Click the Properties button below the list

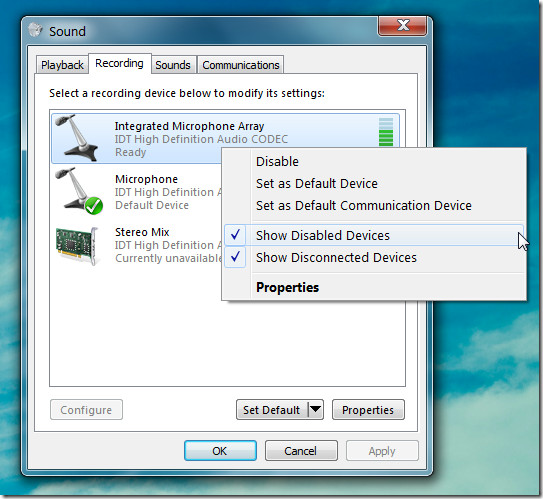click(x=368, y=410)
